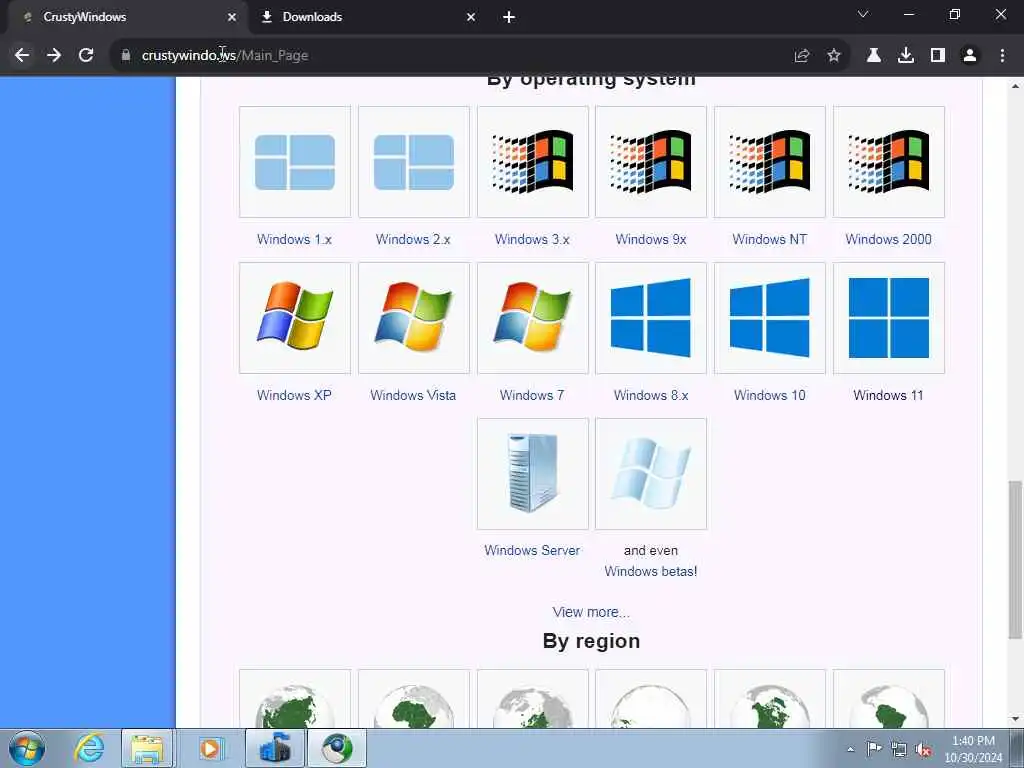Go forward to the next page
The width and height of the screenshot is (1024, 768).
coord(54,56)
